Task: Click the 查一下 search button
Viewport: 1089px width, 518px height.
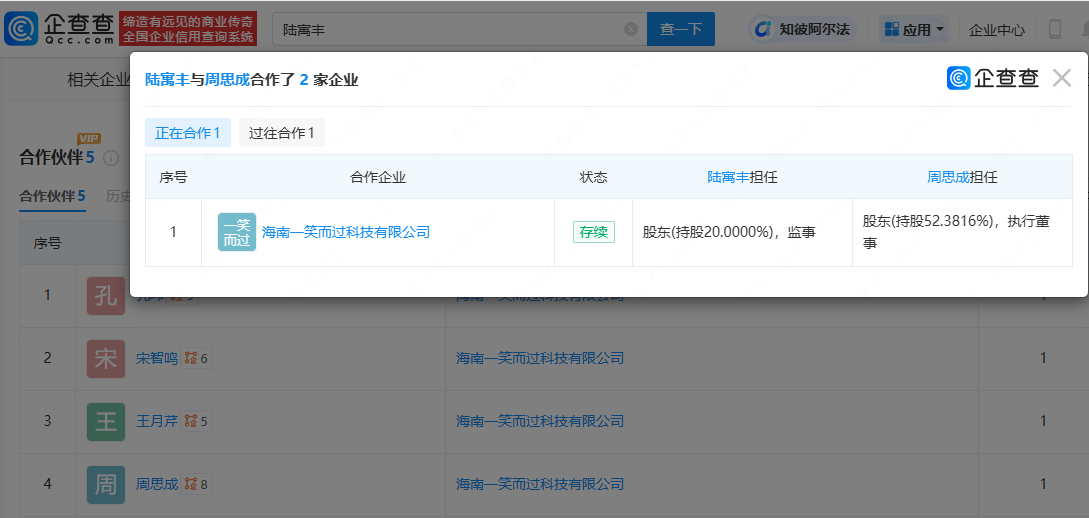Action: [681, 29]
